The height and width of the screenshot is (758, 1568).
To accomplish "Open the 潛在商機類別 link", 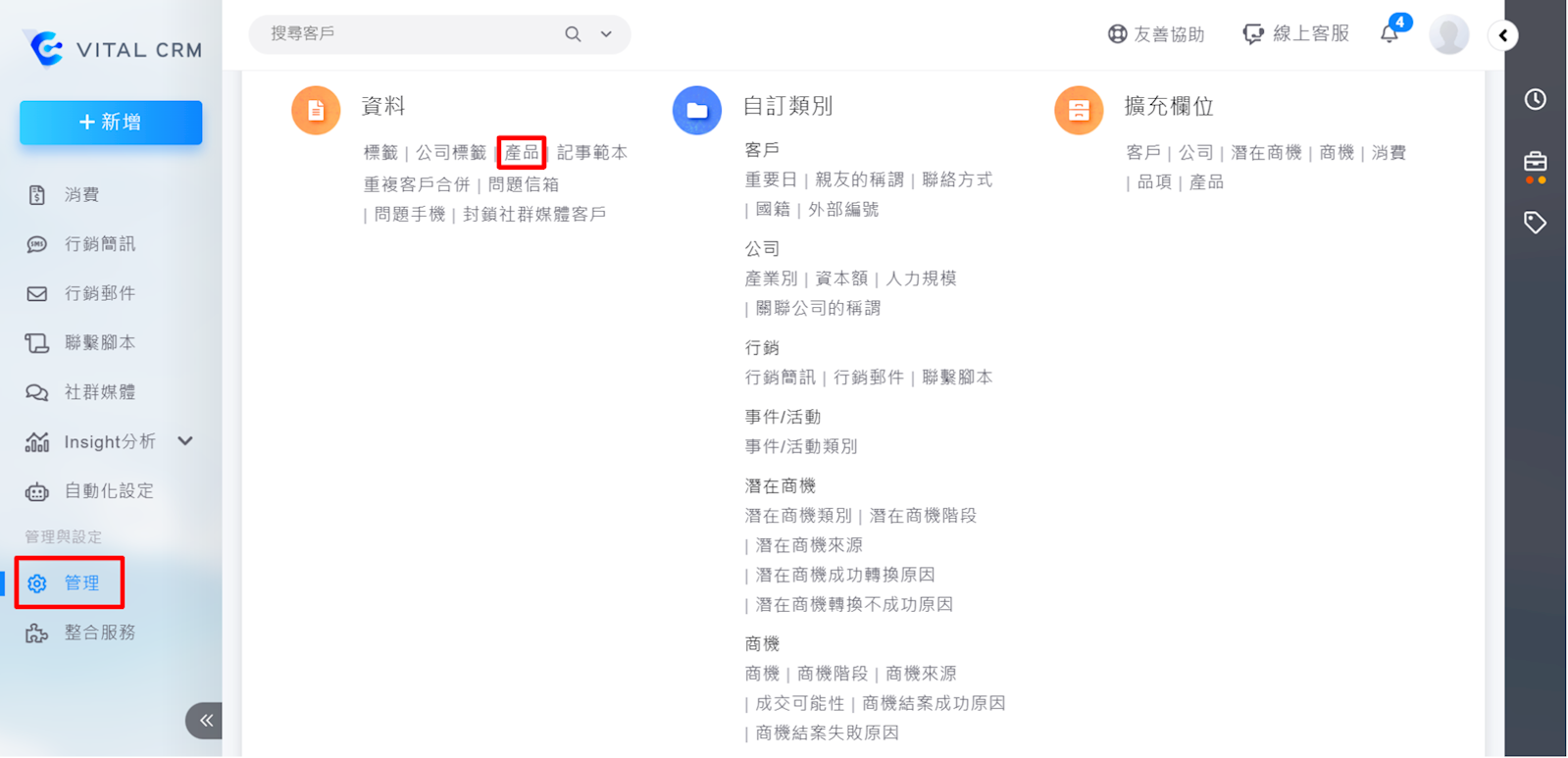I will click(x=798, y=516).
